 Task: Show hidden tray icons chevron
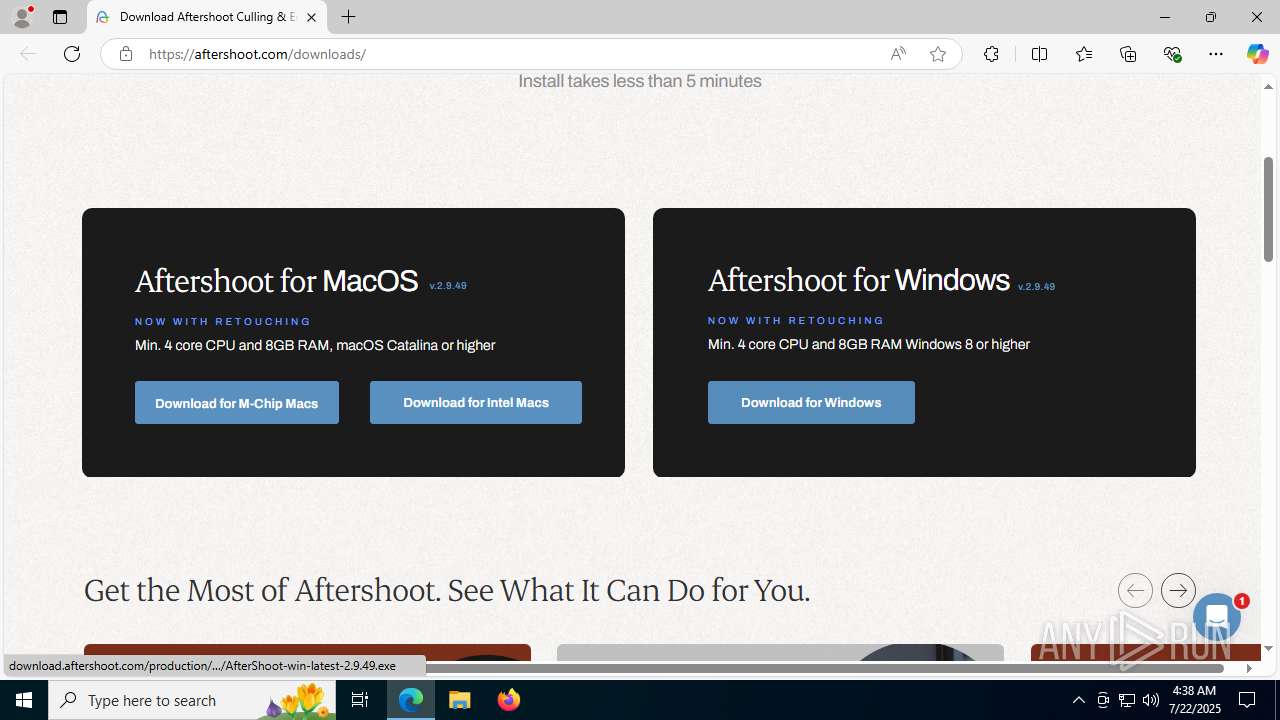[1078, 700]
